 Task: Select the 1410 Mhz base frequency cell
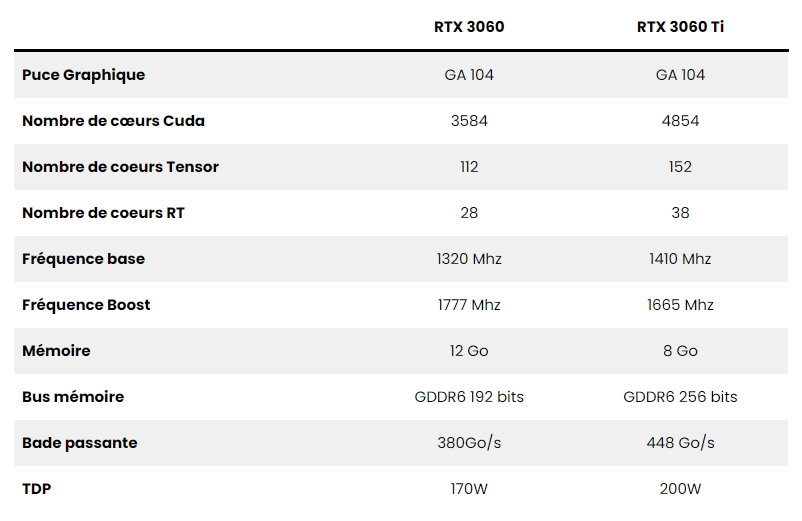(x=680, y=259)
